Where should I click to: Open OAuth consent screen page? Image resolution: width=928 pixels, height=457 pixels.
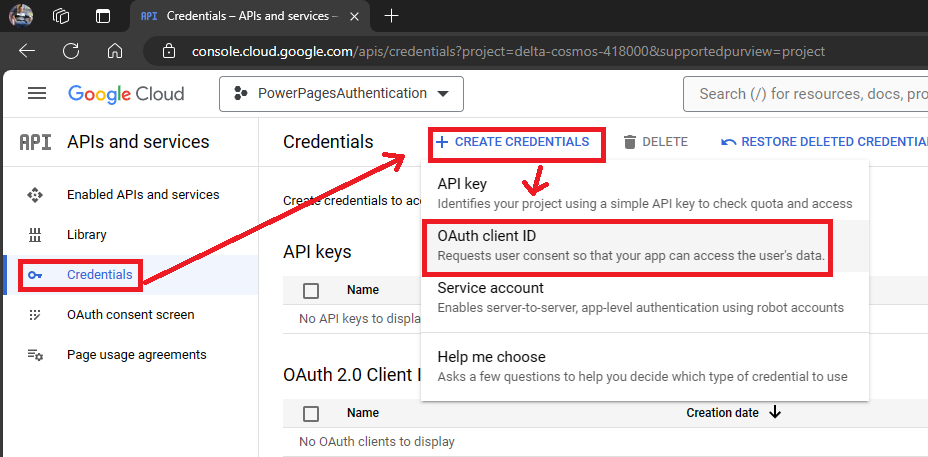pos(130,314)
